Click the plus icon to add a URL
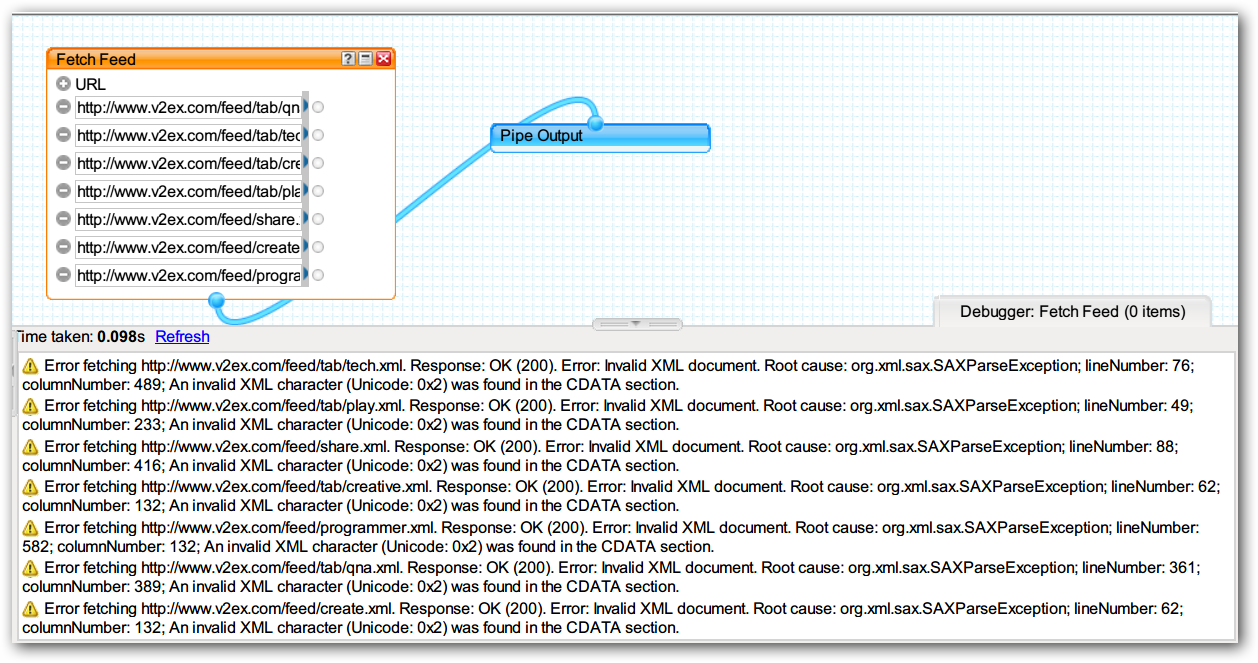This screenshot has height=663, width=1258. pos(63,85)
